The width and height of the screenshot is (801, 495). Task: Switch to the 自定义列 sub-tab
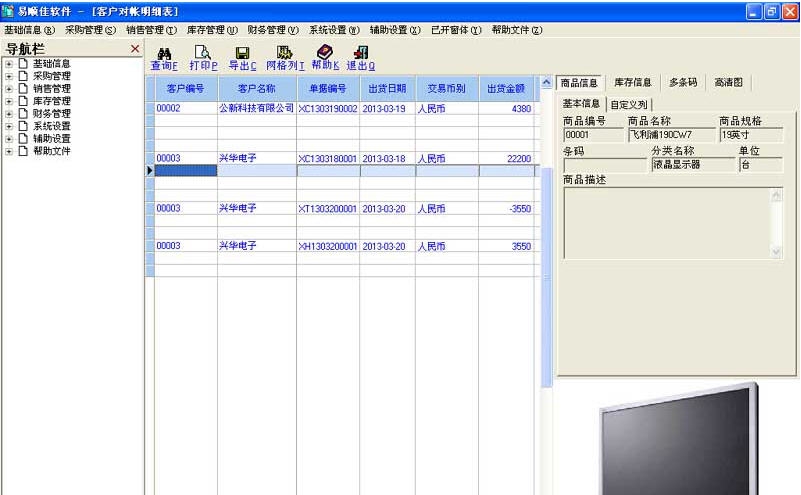pos(629,105)
